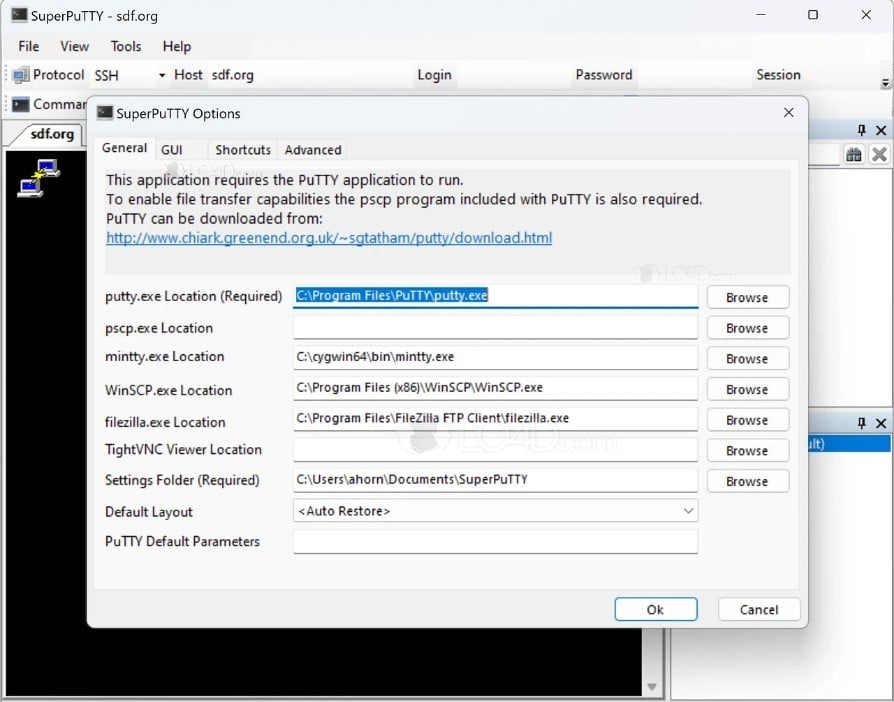The width and height of the screenshot is (894, 702).
Task: Close the upper right side panel
Action: (x=881, y=130)
